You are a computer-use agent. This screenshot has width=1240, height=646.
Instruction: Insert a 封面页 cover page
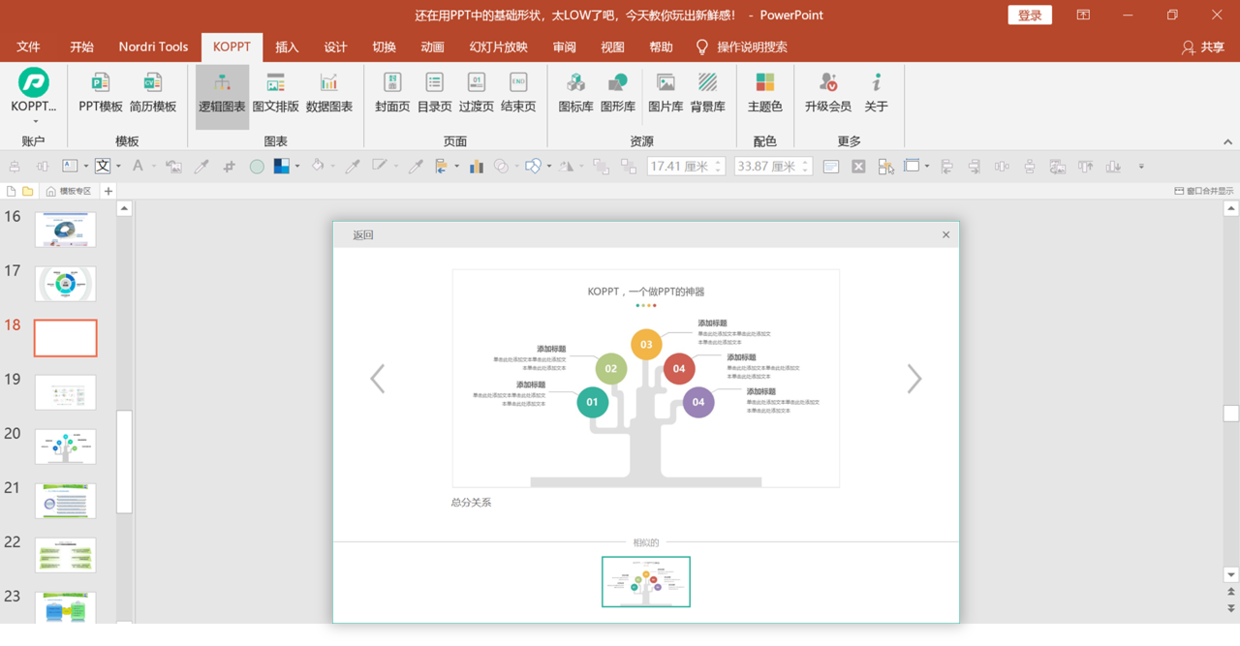(x=392, y=92)
